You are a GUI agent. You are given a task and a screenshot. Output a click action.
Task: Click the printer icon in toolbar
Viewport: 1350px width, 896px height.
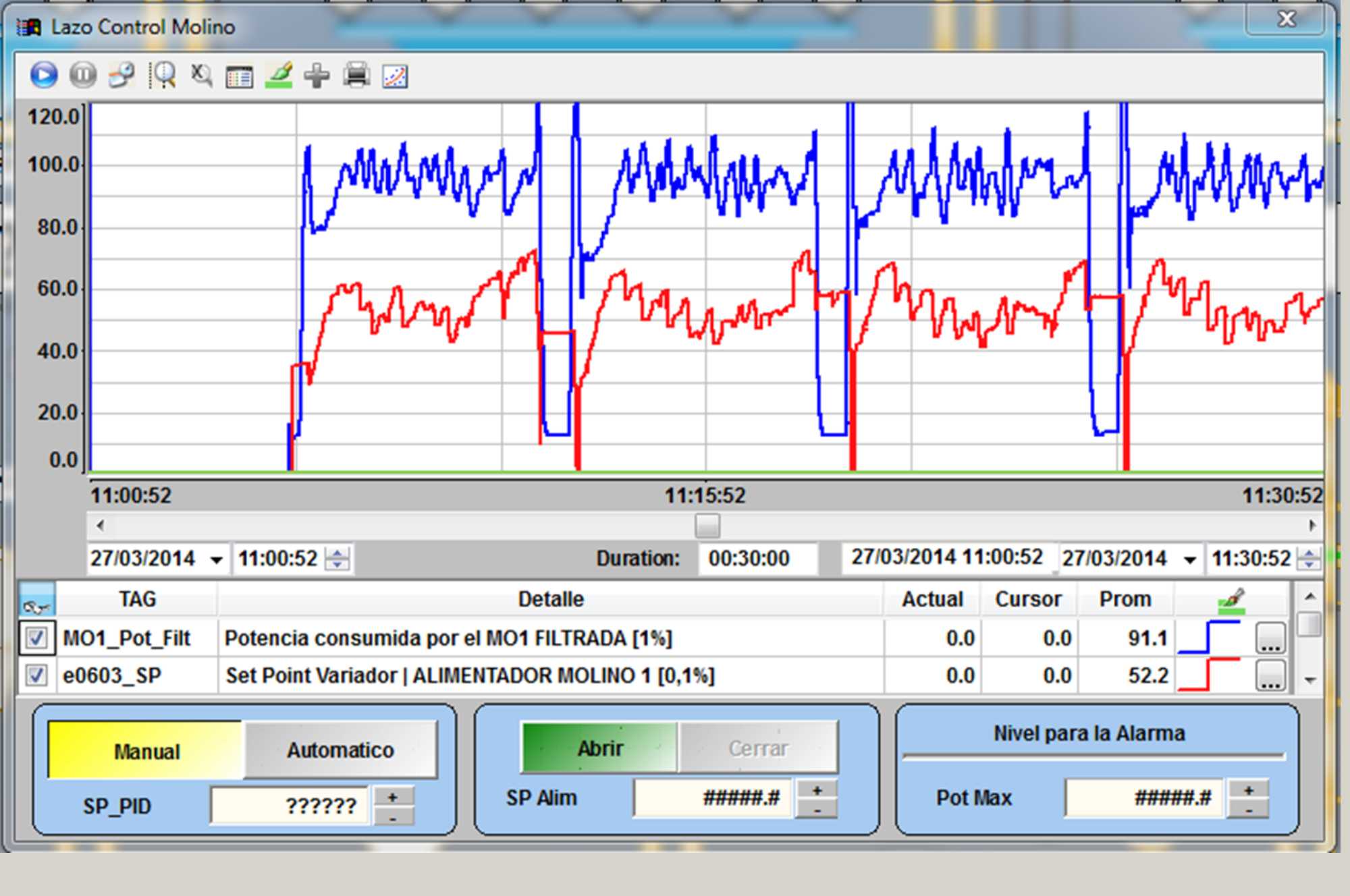(x=356, y=75)
